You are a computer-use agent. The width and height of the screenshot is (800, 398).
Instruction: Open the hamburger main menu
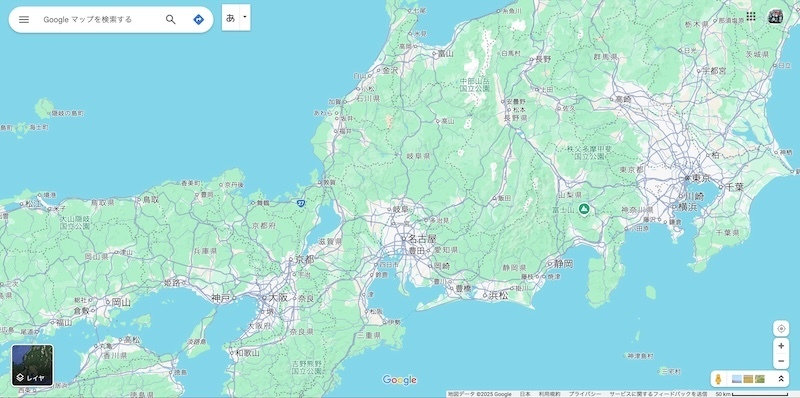(x=23, y=19)
